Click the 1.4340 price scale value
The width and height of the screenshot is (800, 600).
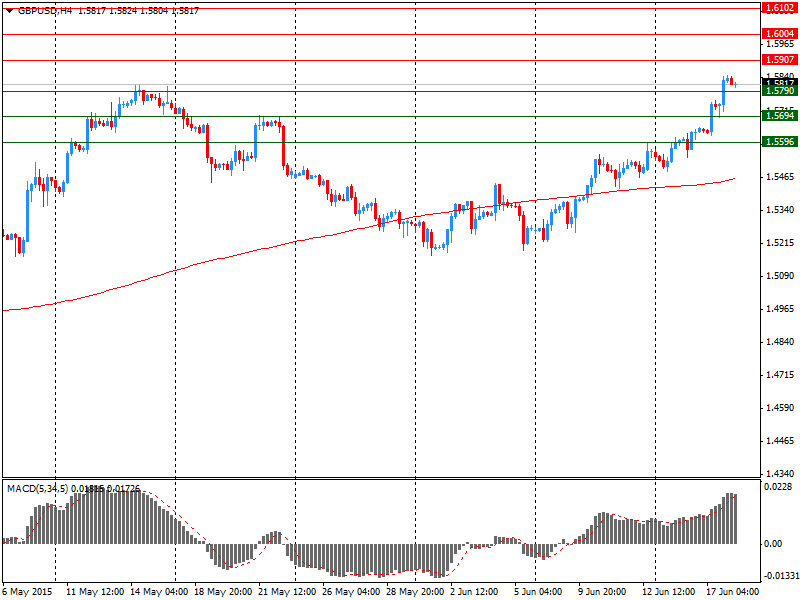pos(780,473)
